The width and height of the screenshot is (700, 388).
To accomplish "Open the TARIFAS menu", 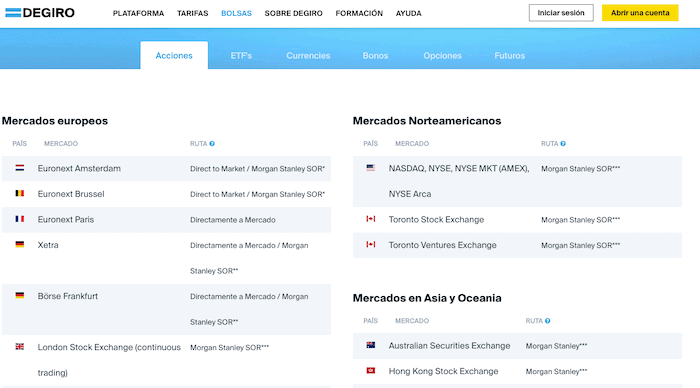I will (192, 13).
